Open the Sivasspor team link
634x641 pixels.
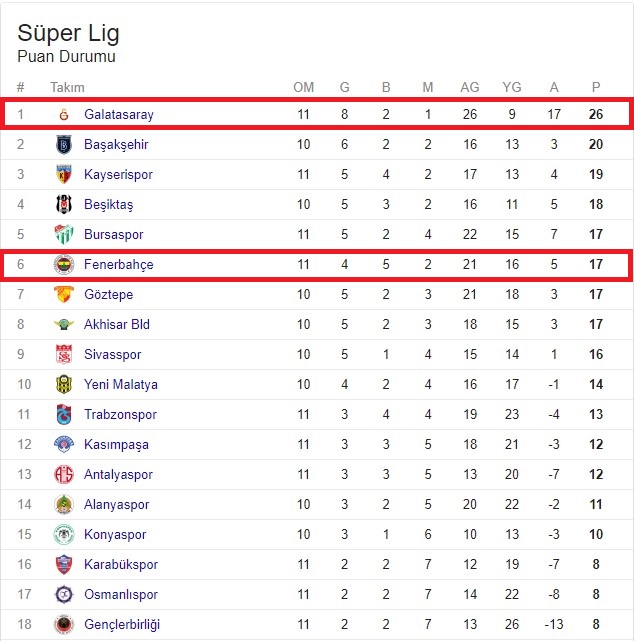(x=112, y=354)
